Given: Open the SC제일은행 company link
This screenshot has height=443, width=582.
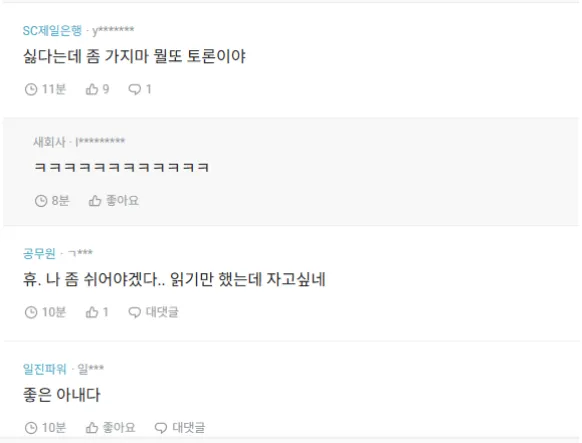Looking at the screenshot, I should [52, 30].
